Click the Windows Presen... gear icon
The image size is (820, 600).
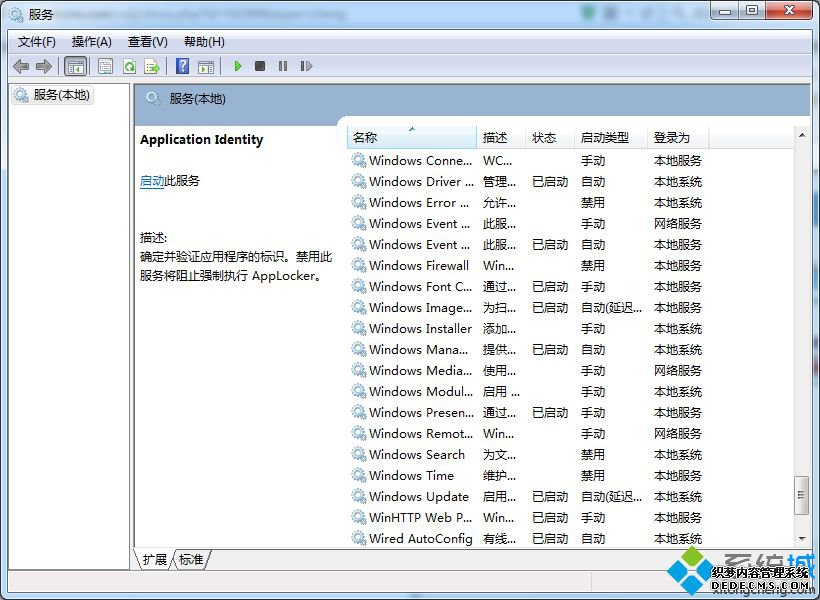point(359,412)
